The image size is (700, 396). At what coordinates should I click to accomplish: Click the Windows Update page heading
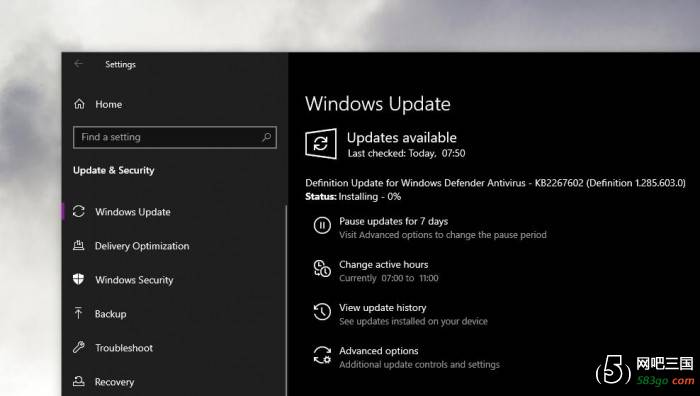click(378, 104)
